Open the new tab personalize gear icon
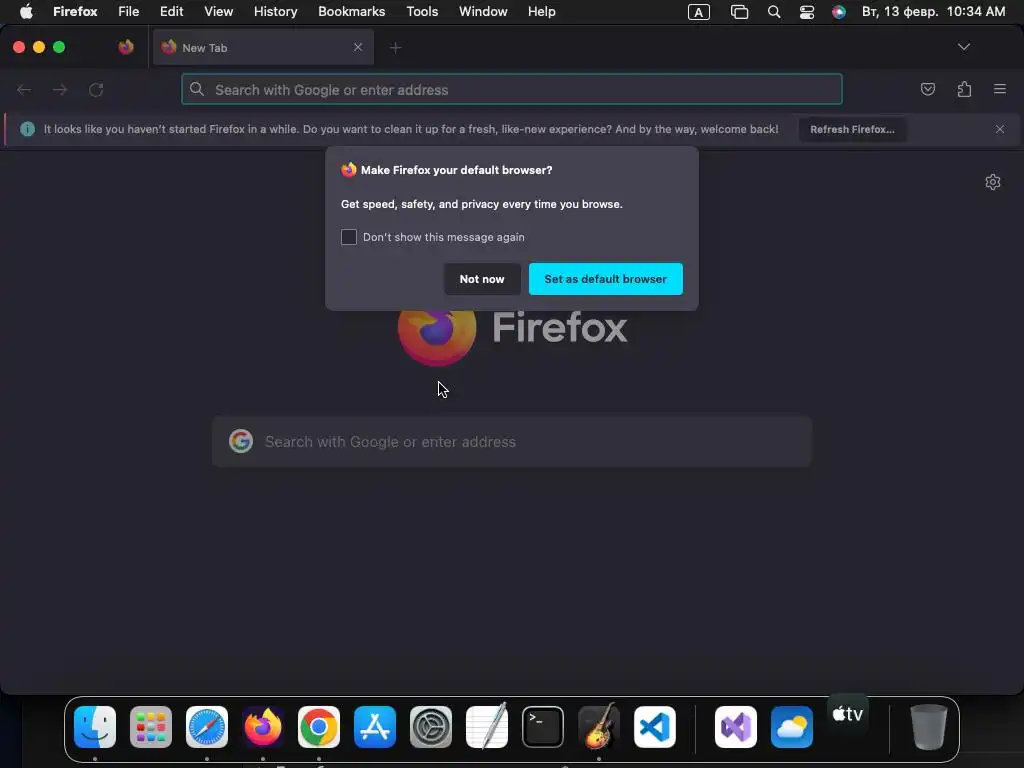This screenshot has height=768, width=1024. click(x=993, y=182)
